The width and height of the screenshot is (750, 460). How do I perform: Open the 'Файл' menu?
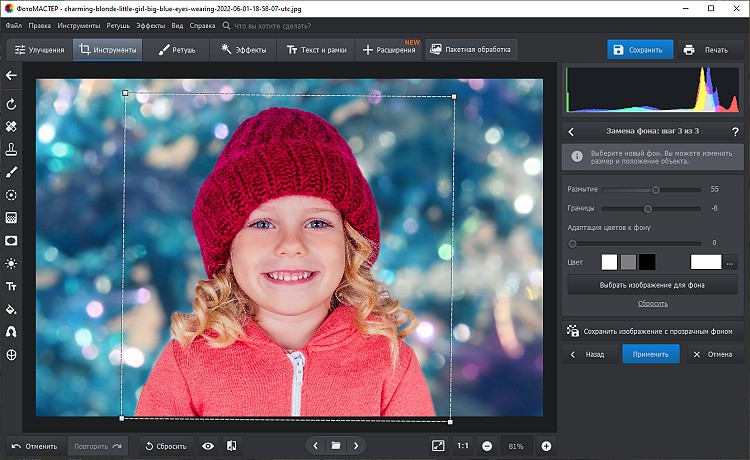pyautogui.click(x=14, y=23)
